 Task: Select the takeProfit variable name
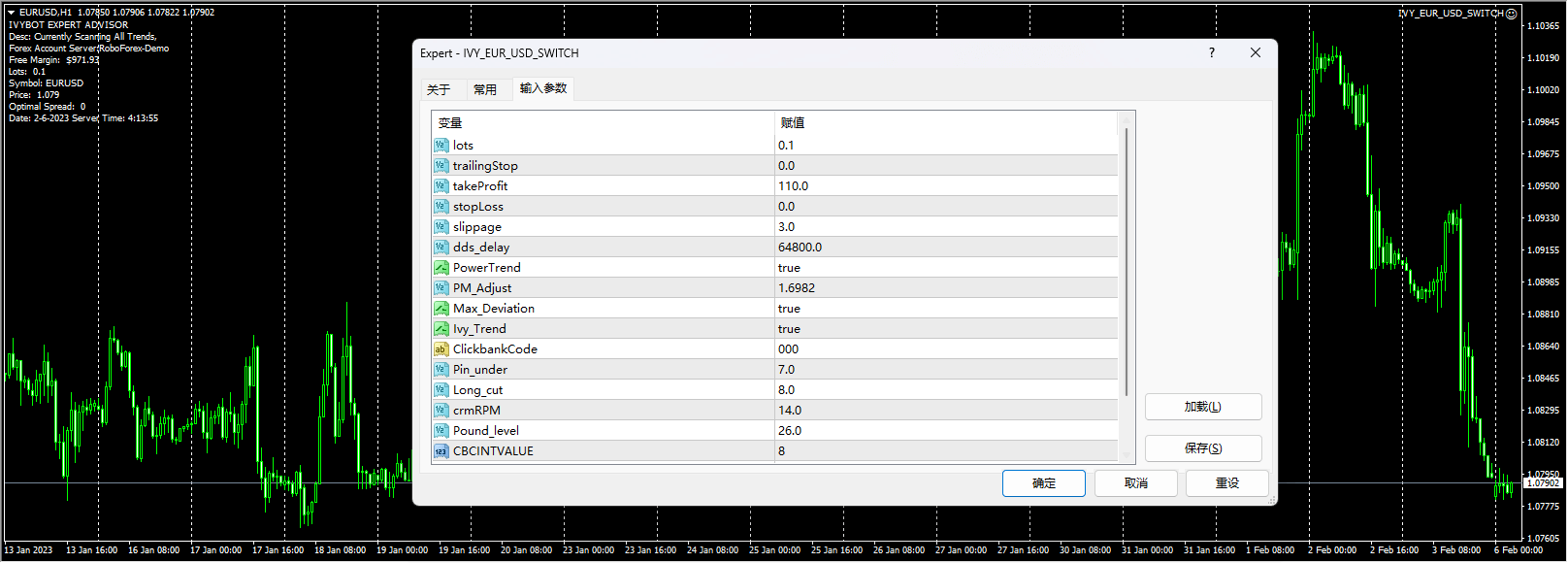pyautogui.click(x=480, y=185)
